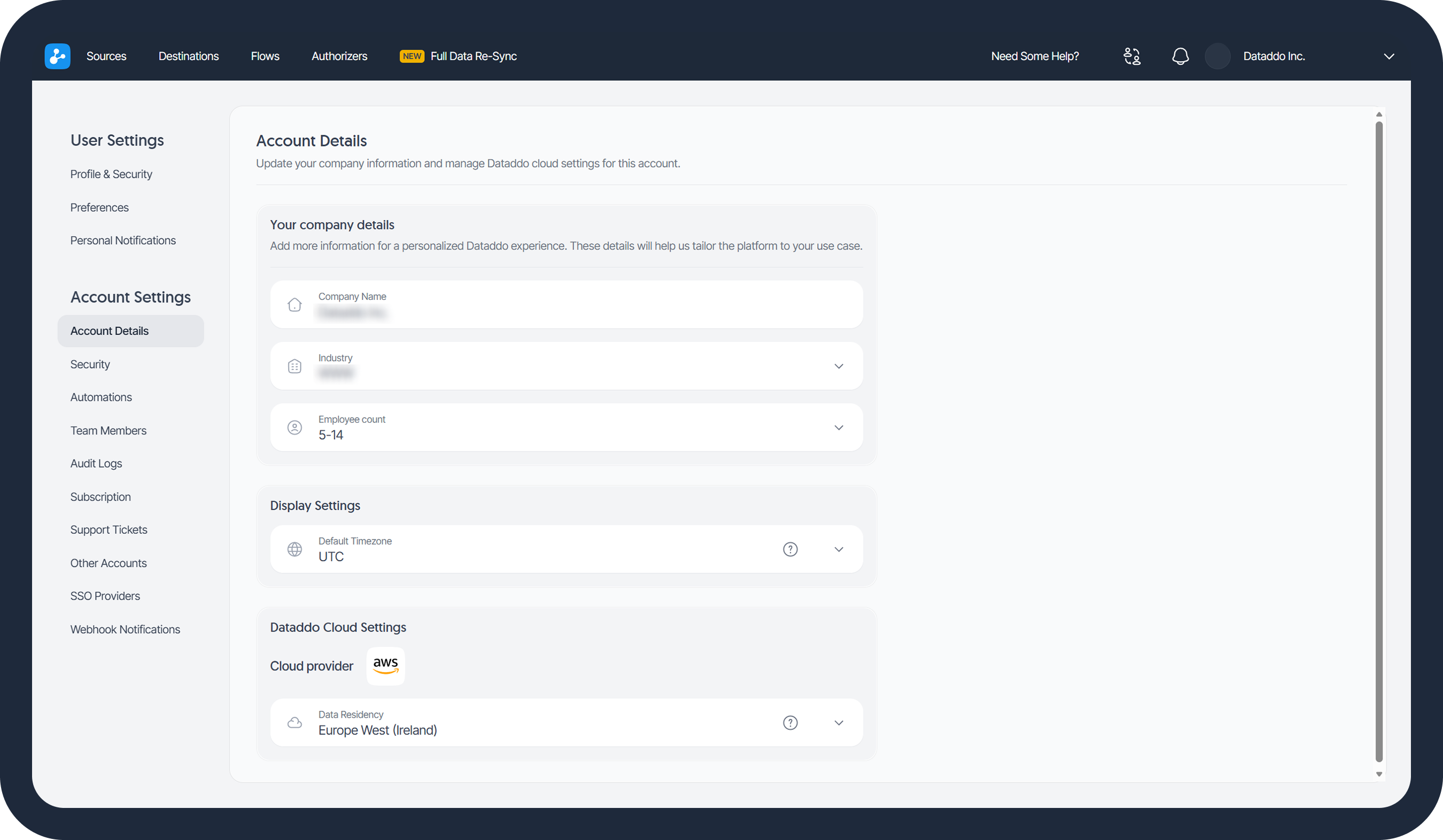1443x840 pixels.
Task: Click the Default Timezone globe icon
Action: pyautogui.click(x=294, y=549)
